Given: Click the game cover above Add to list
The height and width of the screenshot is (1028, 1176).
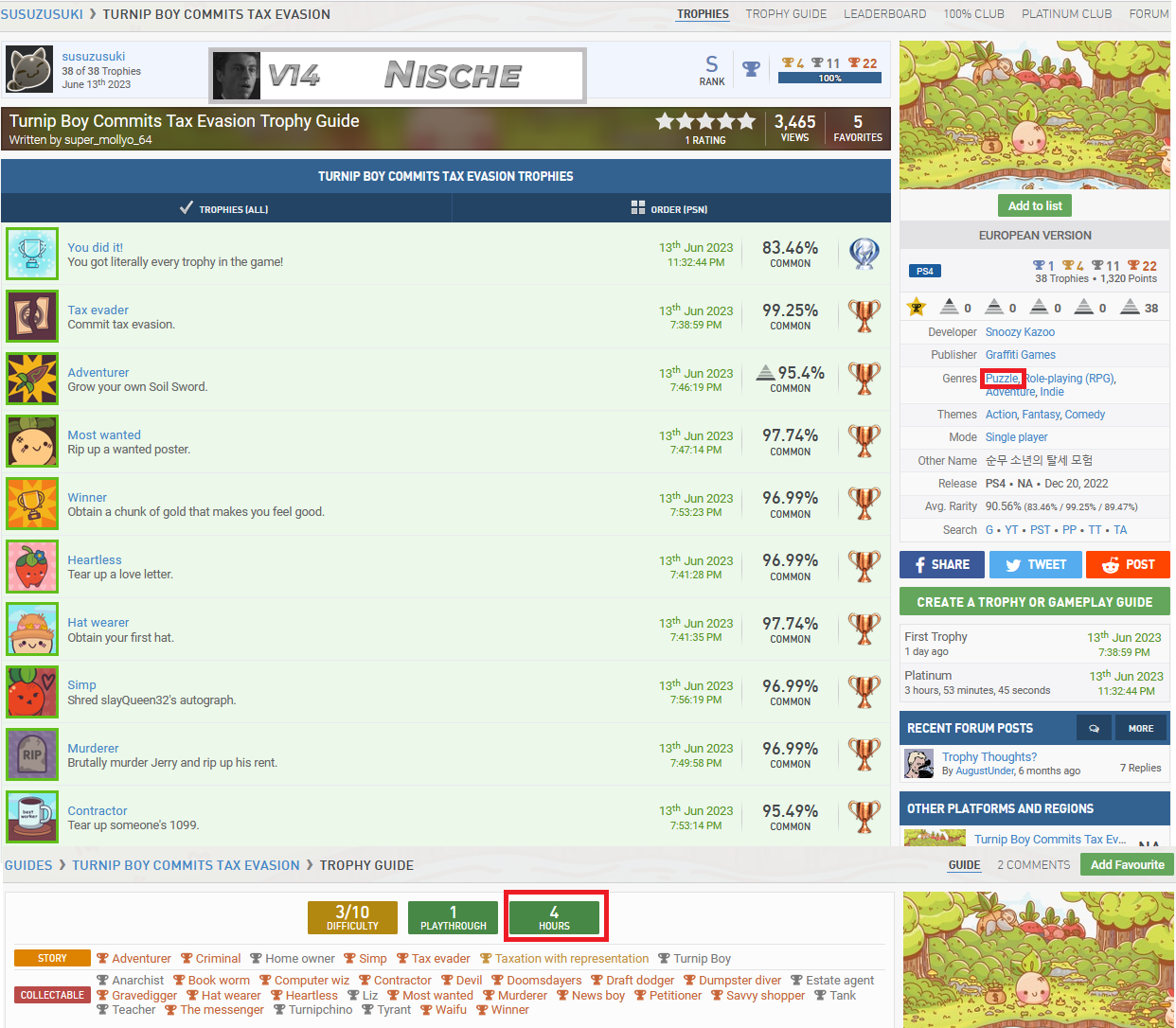Looking at the screenshot, I should 1035,115.
